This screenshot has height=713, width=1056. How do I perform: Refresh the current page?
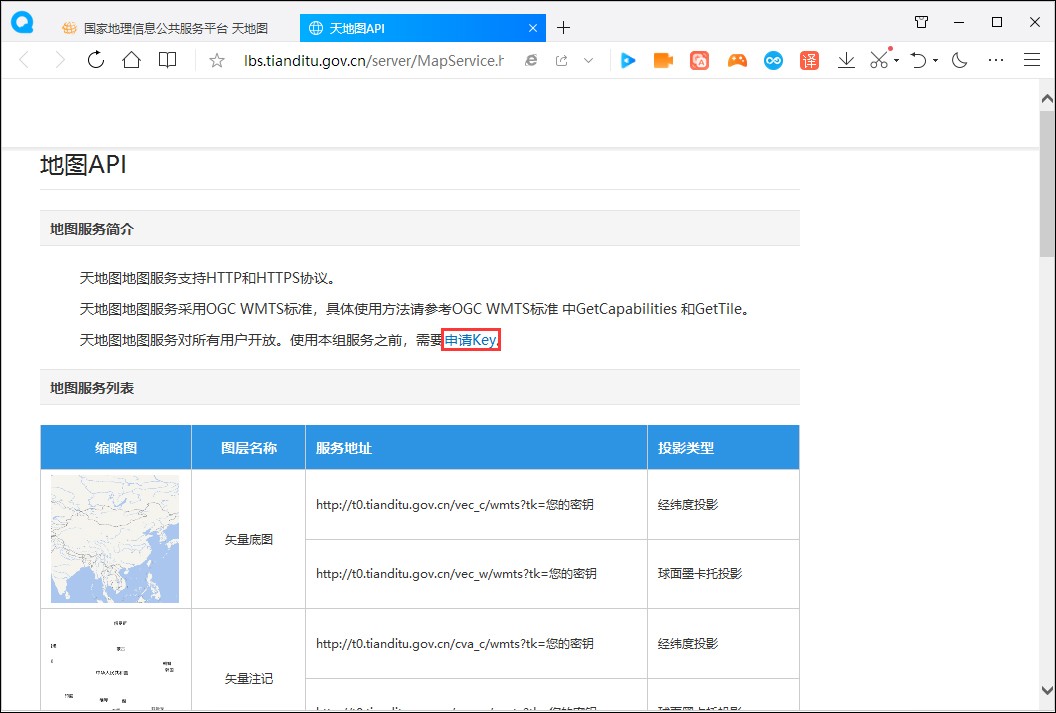click(x=95, y=60)
